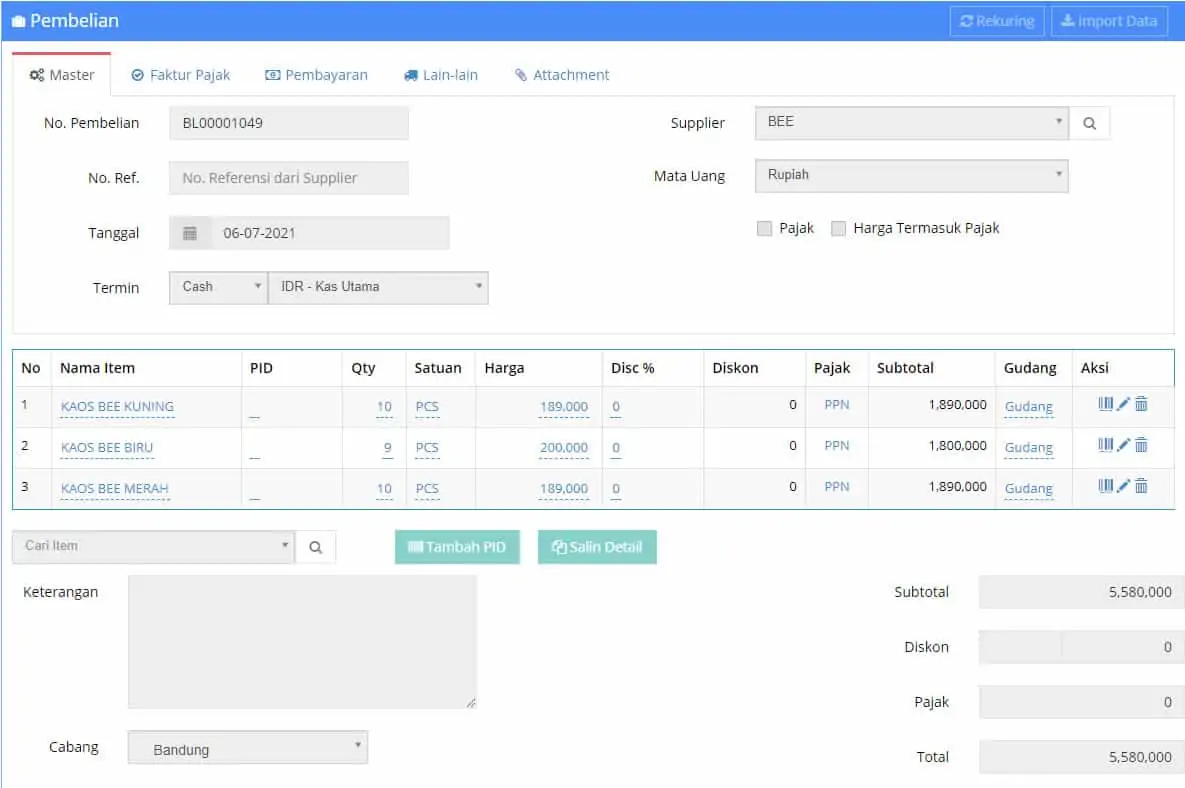Screen dimensions: 1185x788
Task: Open the IDR - Kas Utama dropdown
Action: [379, 287]
